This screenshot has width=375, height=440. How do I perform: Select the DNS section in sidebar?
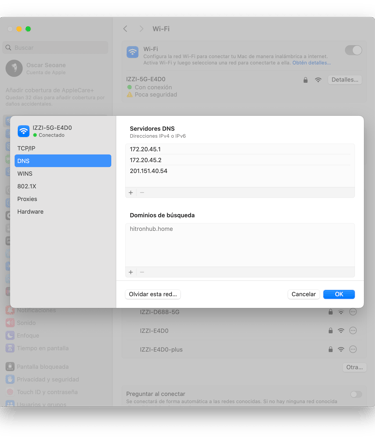[x=63, y=161]
